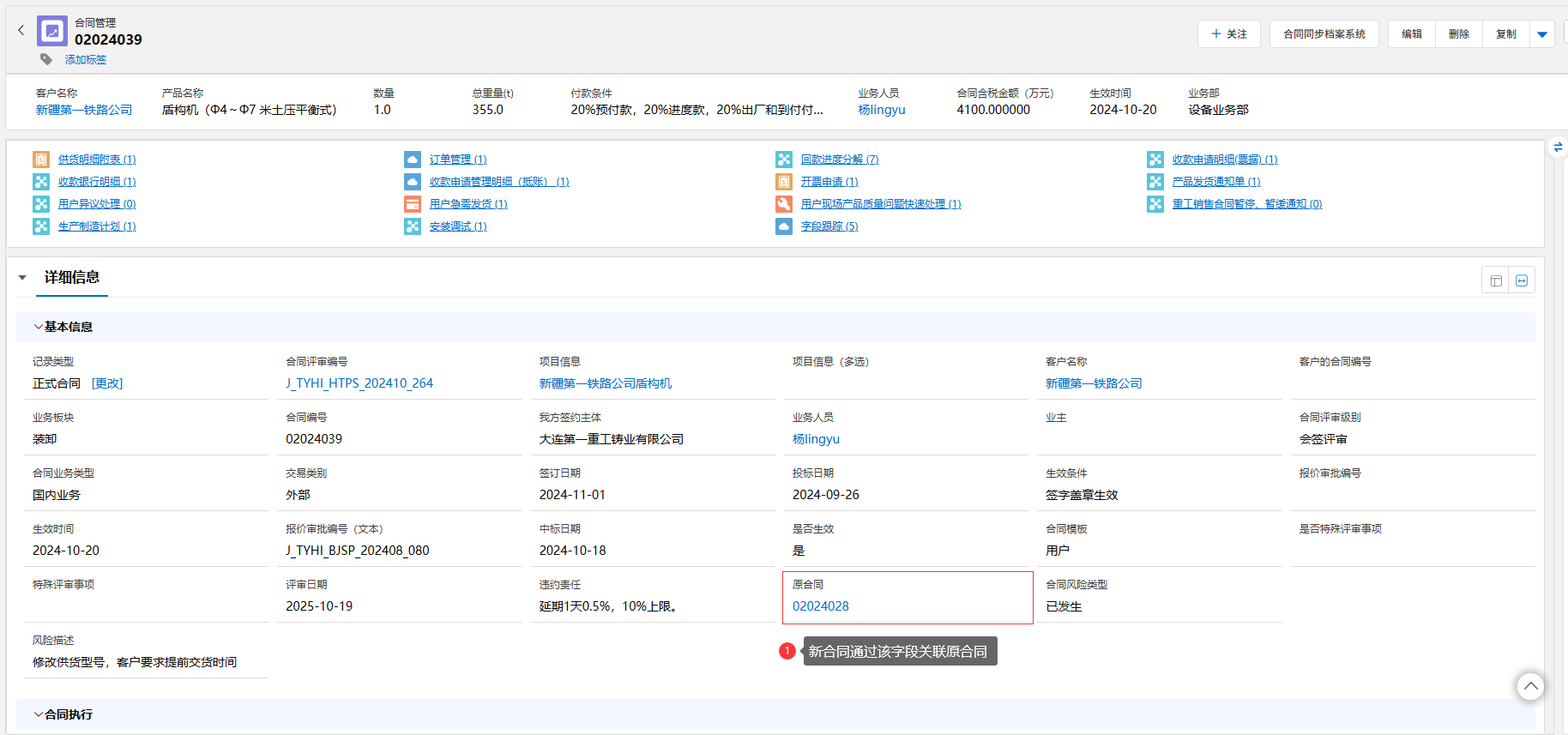Viewport: 1568px width, 735px height.
Task: Click the 用户急需发货 orange card icon
Action: pos(413,204)
